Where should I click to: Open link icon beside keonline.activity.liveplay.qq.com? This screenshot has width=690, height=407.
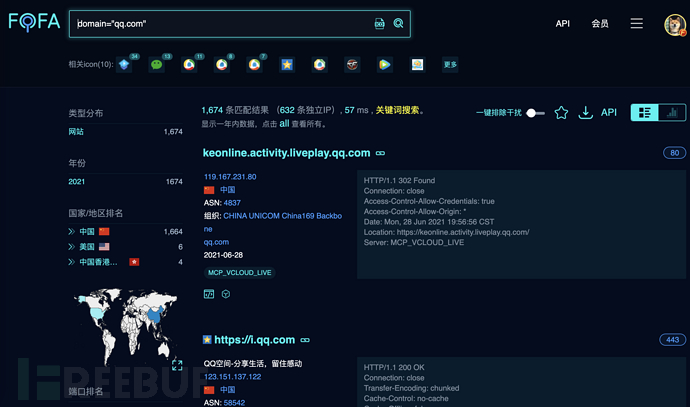(x=380, y=153)
